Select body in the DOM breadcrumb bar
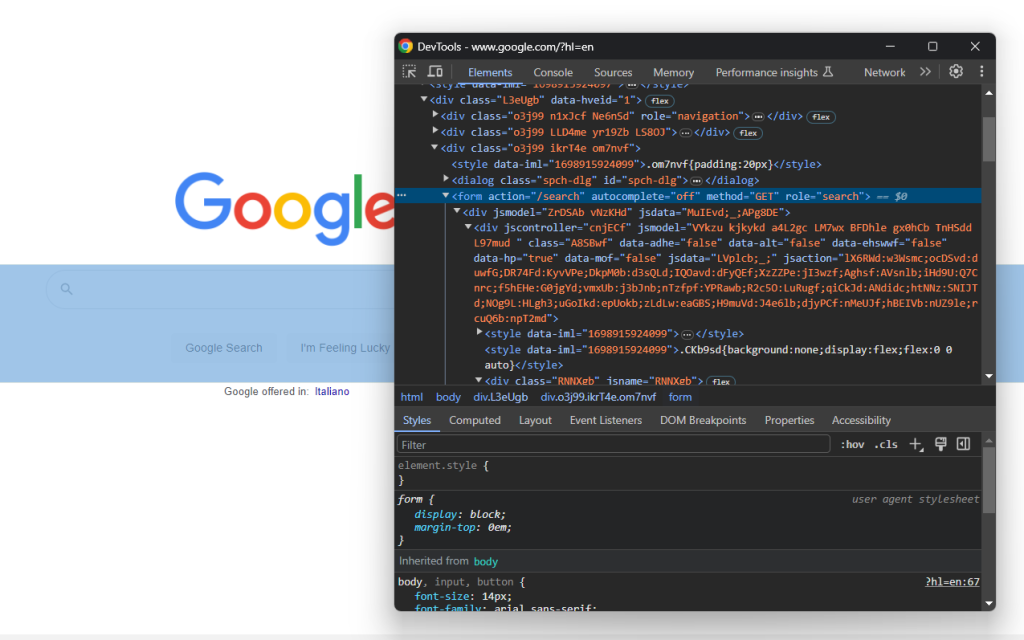Image resolution: width=1024 pixels, height=640 pixels. pos(448,397)
